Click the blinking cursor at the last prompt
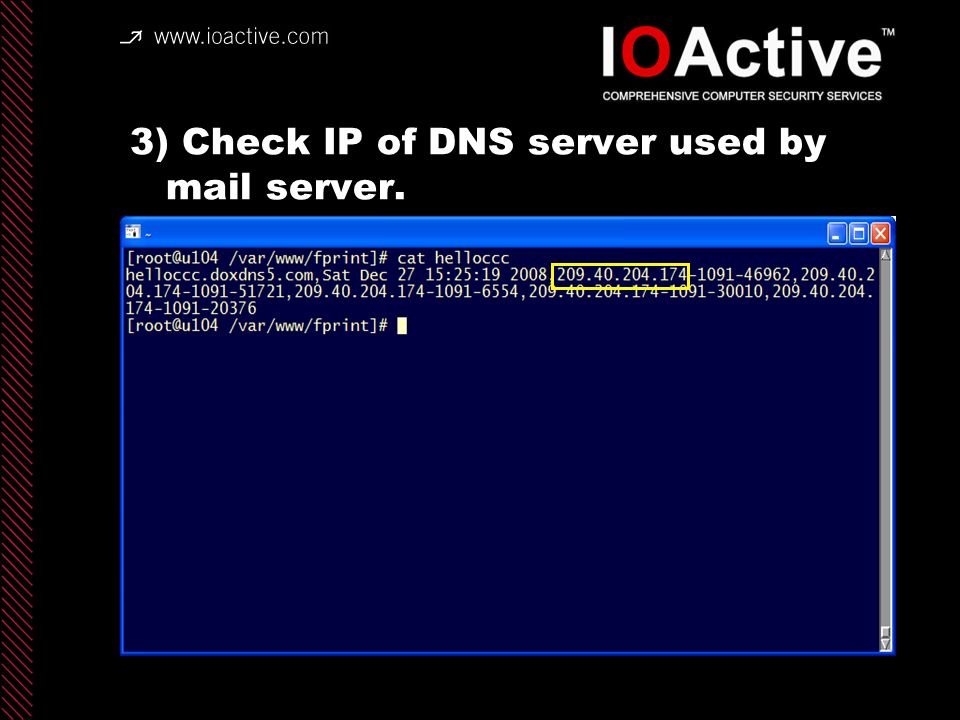The image size is (960, 720). 402,326
